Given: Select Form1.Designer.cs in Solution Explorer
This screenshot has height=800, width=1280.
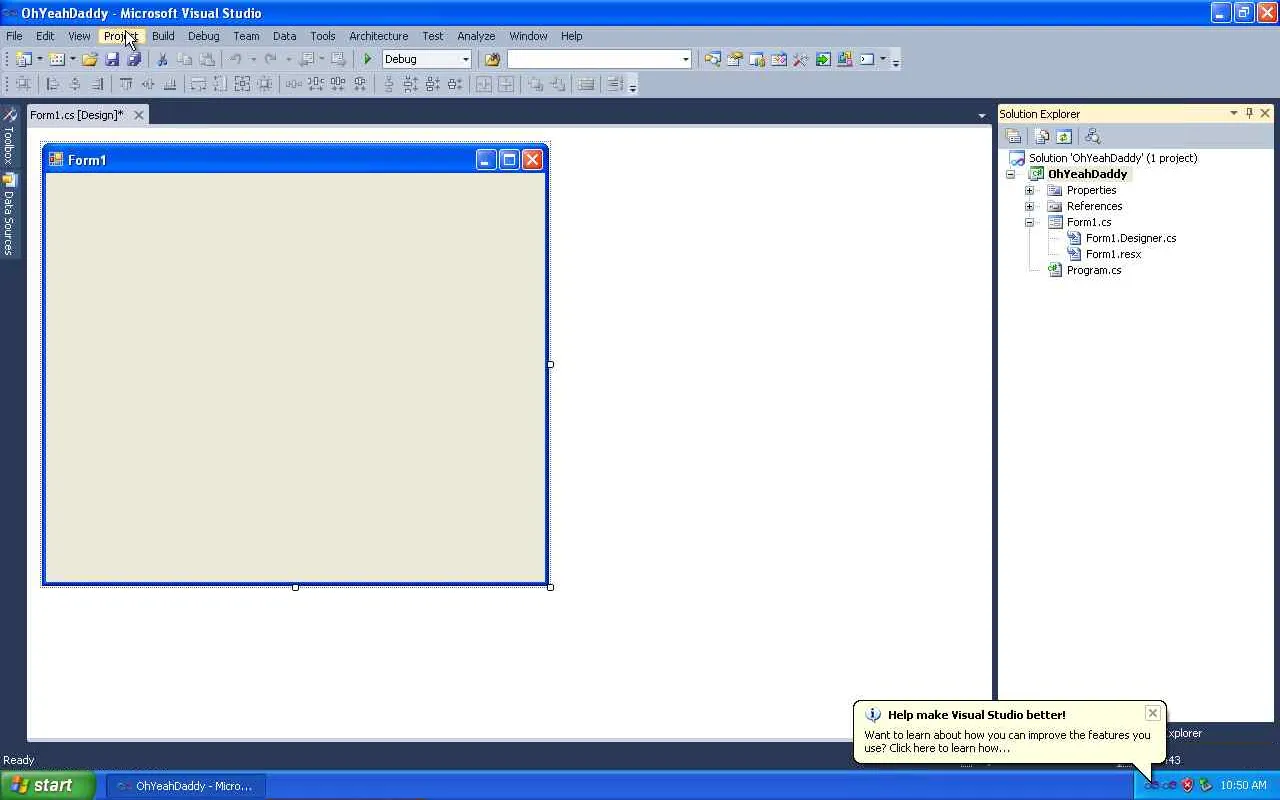Looking at the screenshot, I should coord(1130,238).
